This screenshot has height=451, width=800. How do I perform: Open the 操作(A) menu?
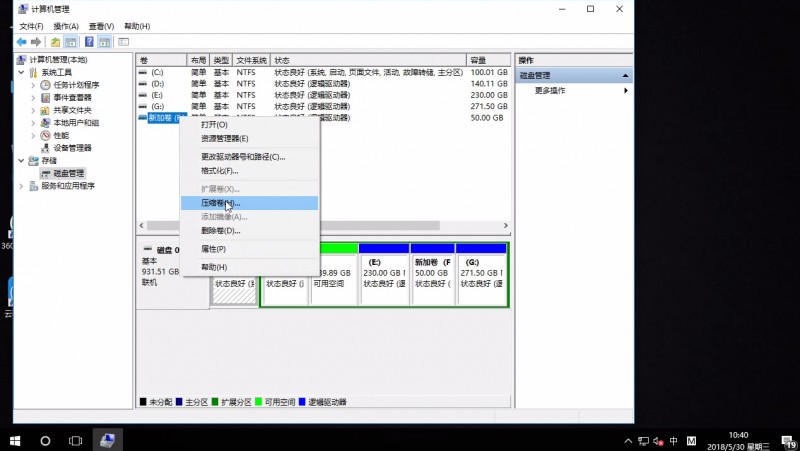[66, 26]
